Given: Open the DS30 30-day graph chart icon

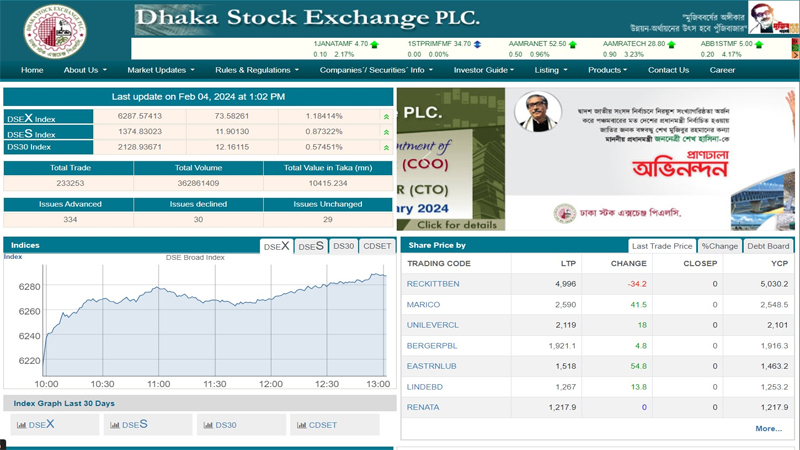Looking at the screenshot, I should (209, 425).
